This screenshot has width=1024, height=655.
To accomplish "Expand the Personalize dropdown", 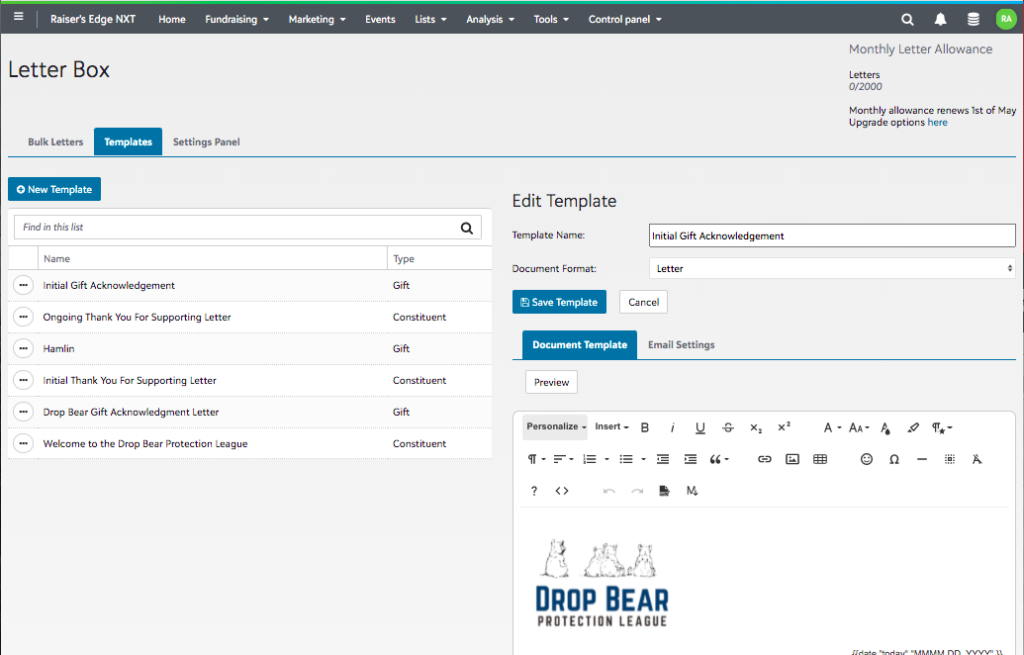I will pyautogui.click(x=557, y=427).
